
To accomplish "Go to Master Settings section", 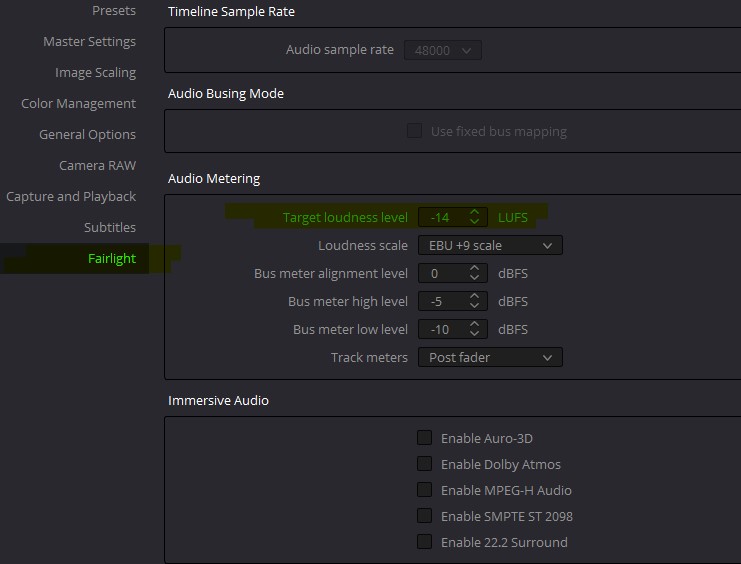I will pos(89,42).
